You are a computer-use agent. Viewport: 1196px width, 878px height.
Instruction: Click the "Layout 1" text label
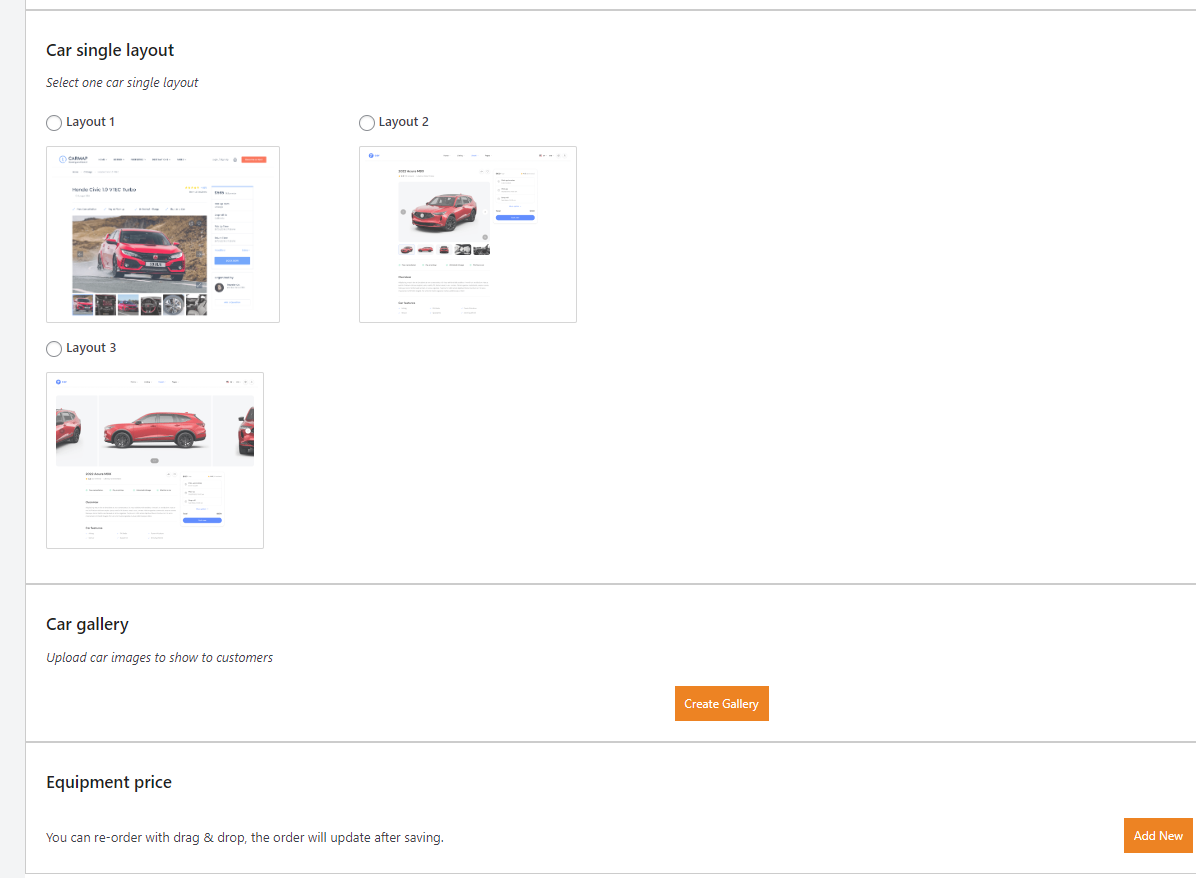point(90,122)
